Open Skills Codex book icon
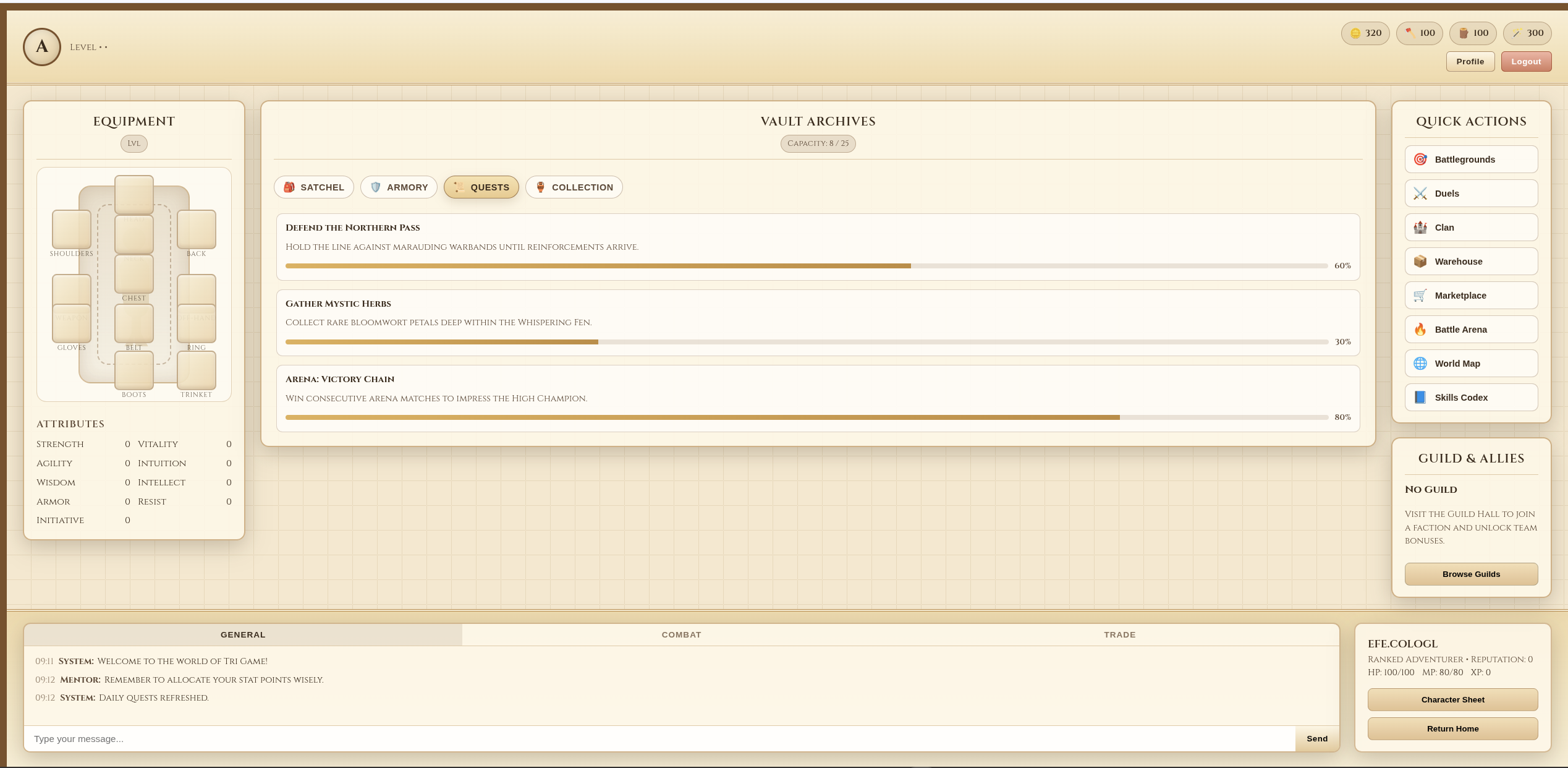The height and width of the screenshot is (768, 1568). pyautogui.click(x=1420, y=398)
